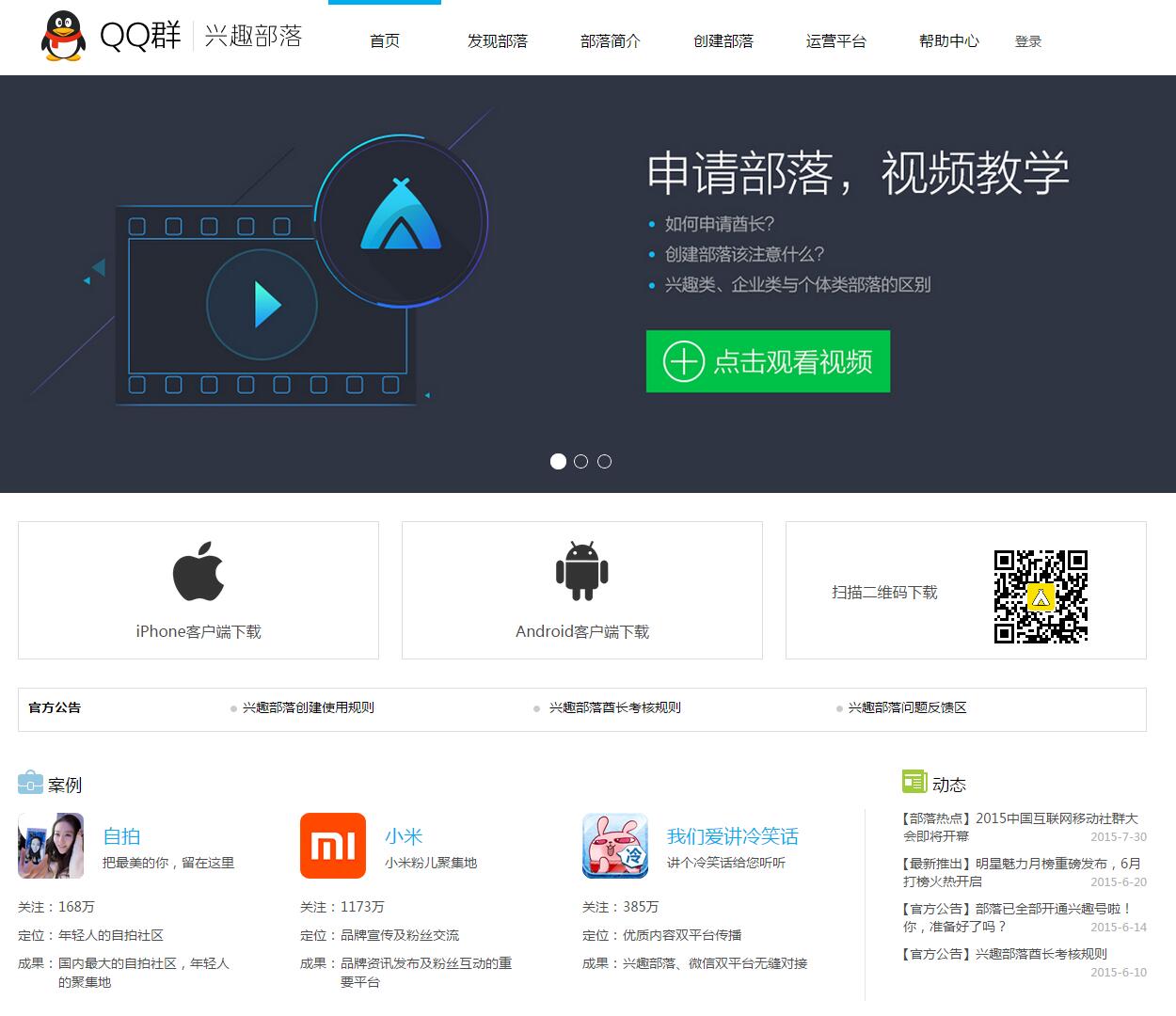Click the 创建部落该注意什么? bullet text
Screen dimensions: 1176x1016
[x=745, y=254]
